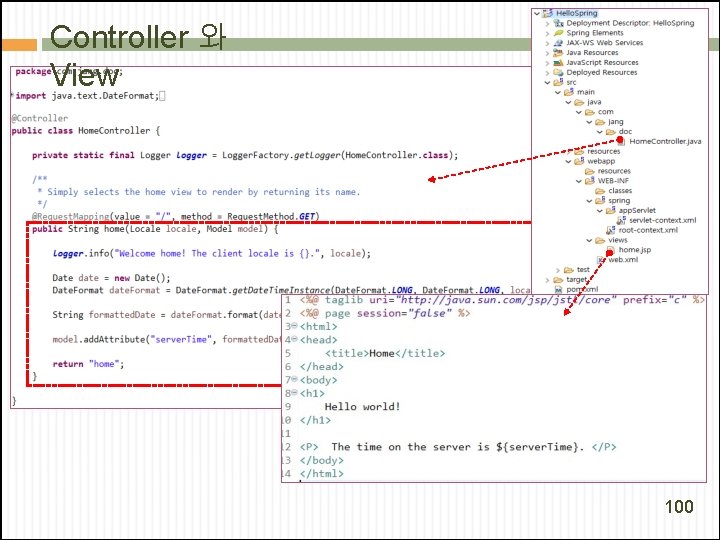Screen dimensions: 720x540
Task: Select HomeController.java in project tree
Action: click(665, 141)
